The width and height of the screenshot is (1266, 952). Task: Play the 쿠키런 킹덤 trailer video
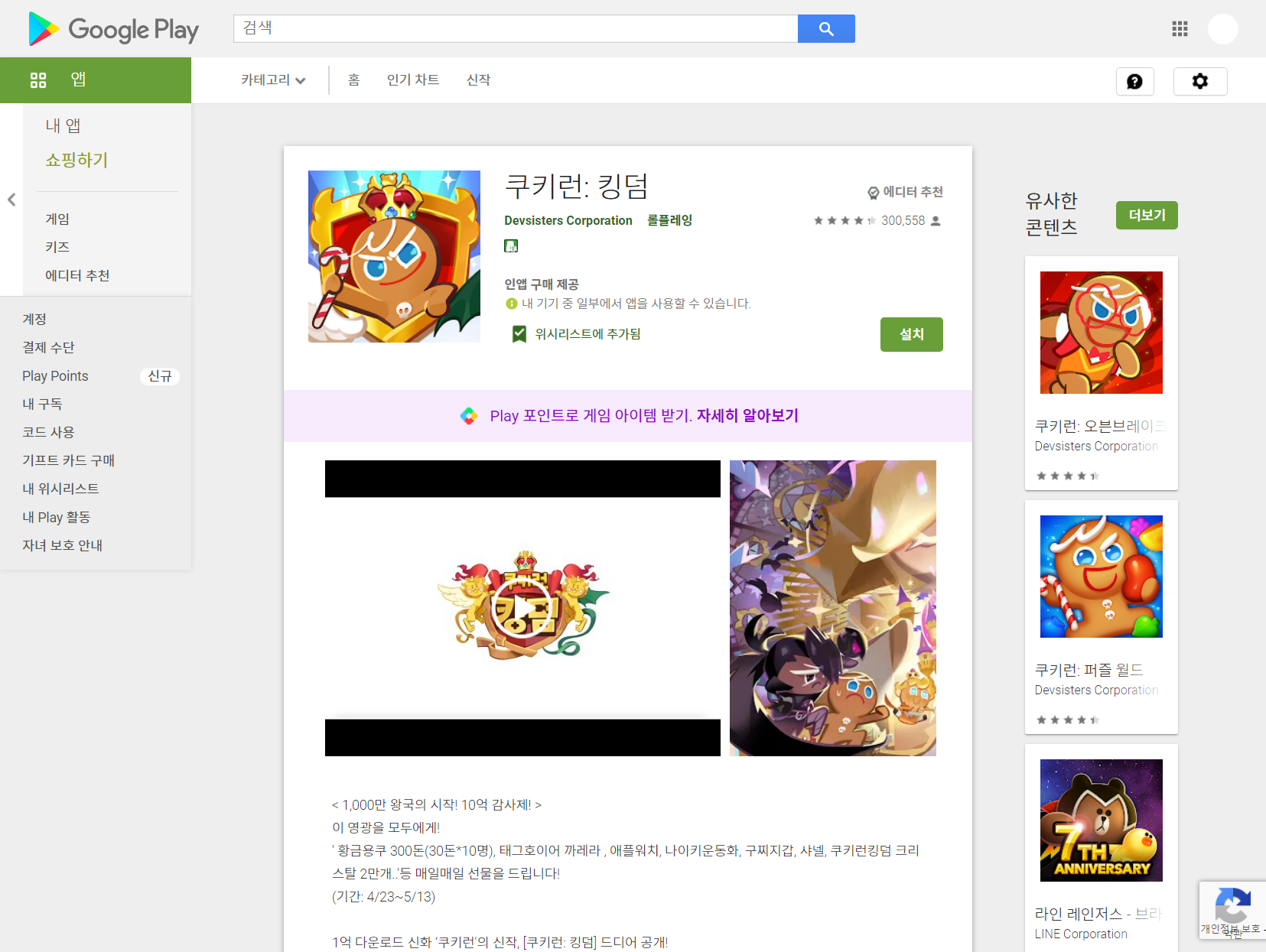(522, 608)
